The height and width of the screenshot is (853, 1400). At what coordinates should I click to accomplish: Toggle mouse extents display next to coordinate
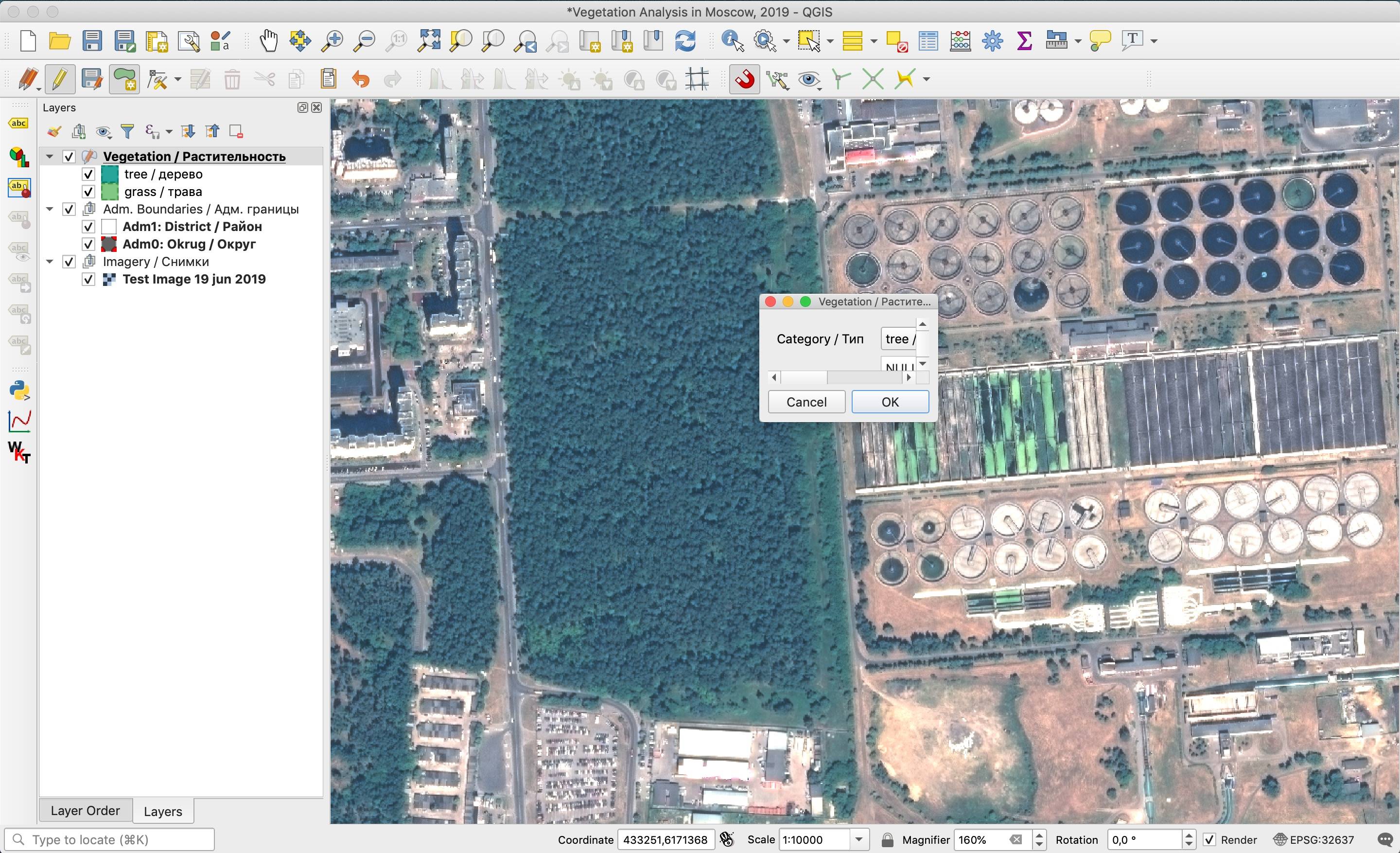coord(726,839)
